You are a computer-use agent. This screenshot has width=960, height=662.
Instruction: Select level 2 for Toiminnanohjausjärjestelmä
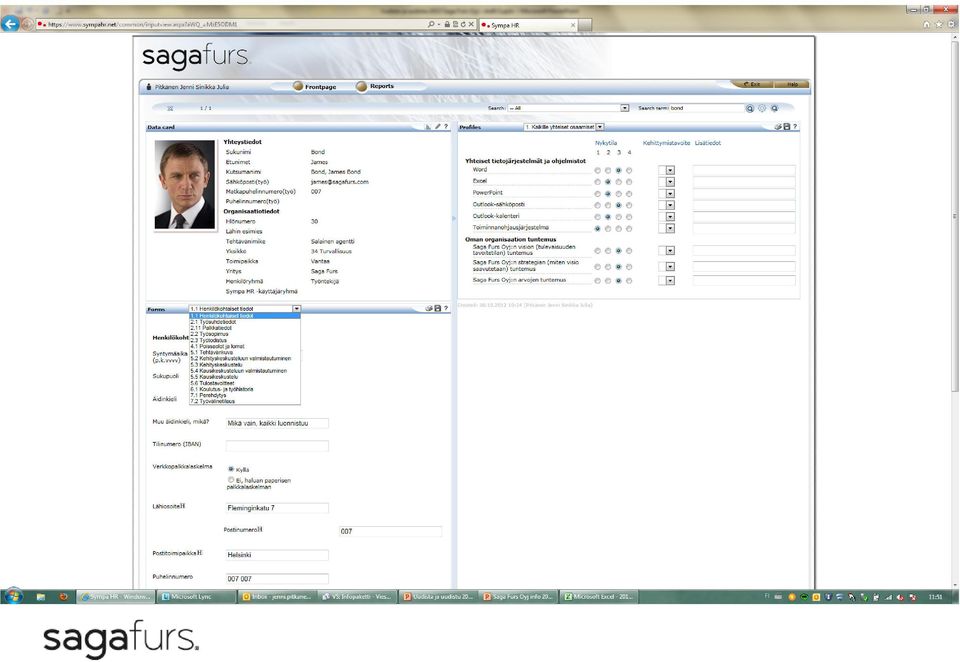(608, 228)
